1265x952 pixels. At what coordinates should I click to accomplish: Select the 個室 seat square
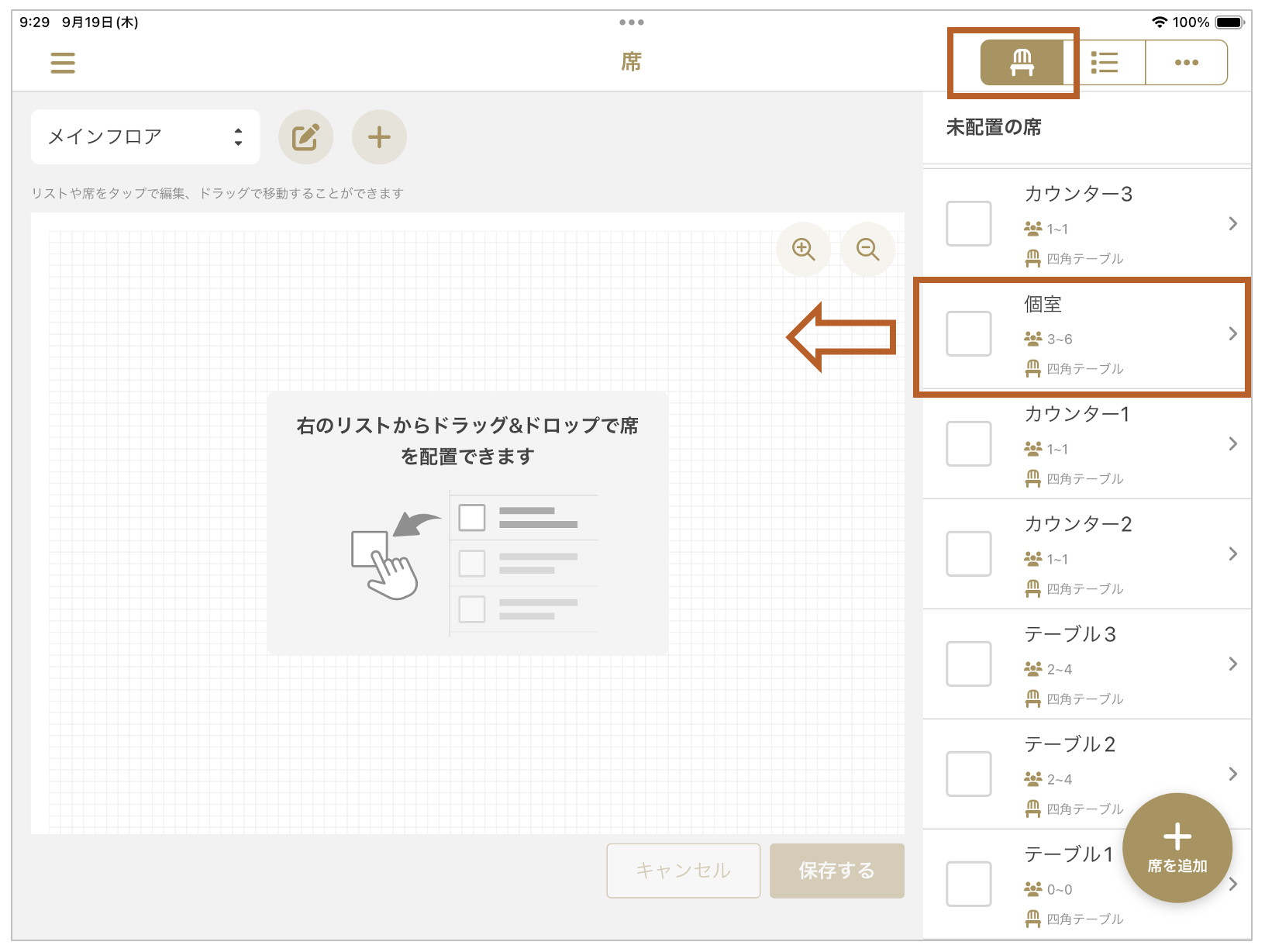coord(969,333)
